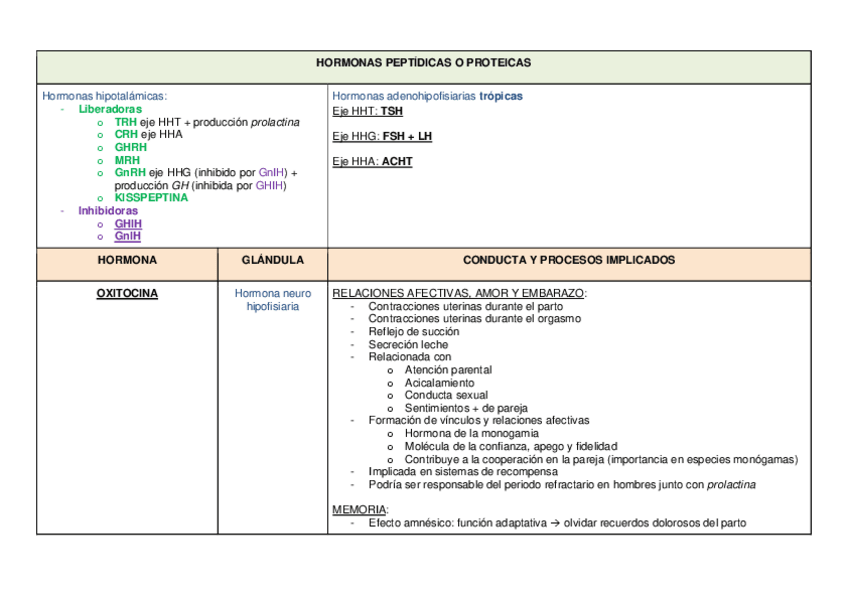Click the underlined GnIH under Inhibidoras
The width and height of the screenshot is (848, 599).
pyautogui.click(x=127, y=236)
